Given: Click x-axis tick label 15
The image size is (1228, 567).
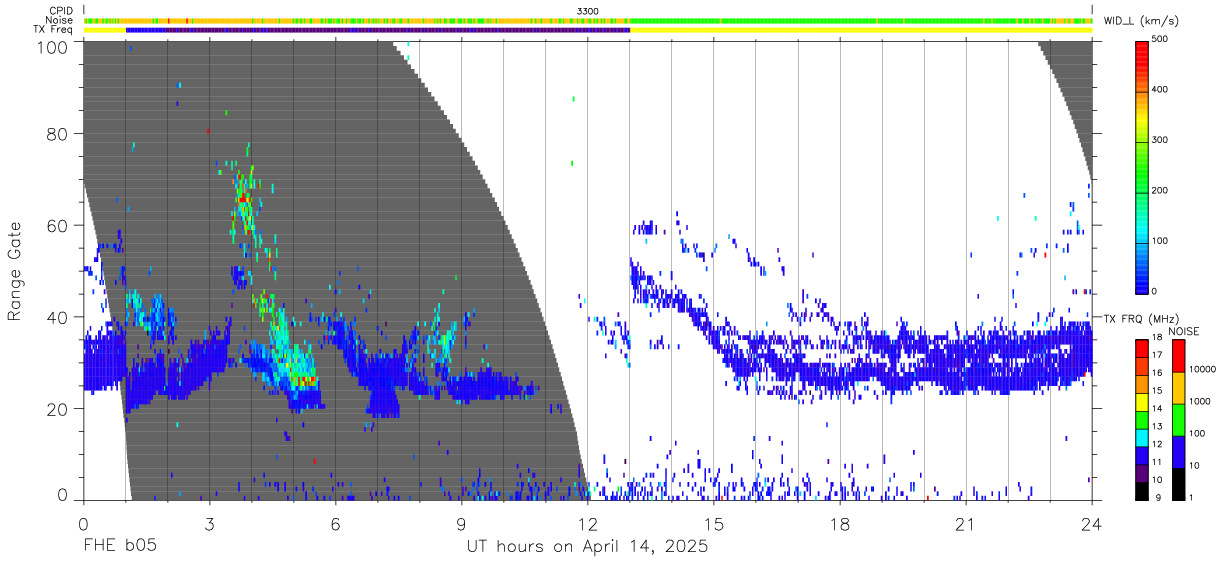Looking at the screenshot, I should (714, 524).
